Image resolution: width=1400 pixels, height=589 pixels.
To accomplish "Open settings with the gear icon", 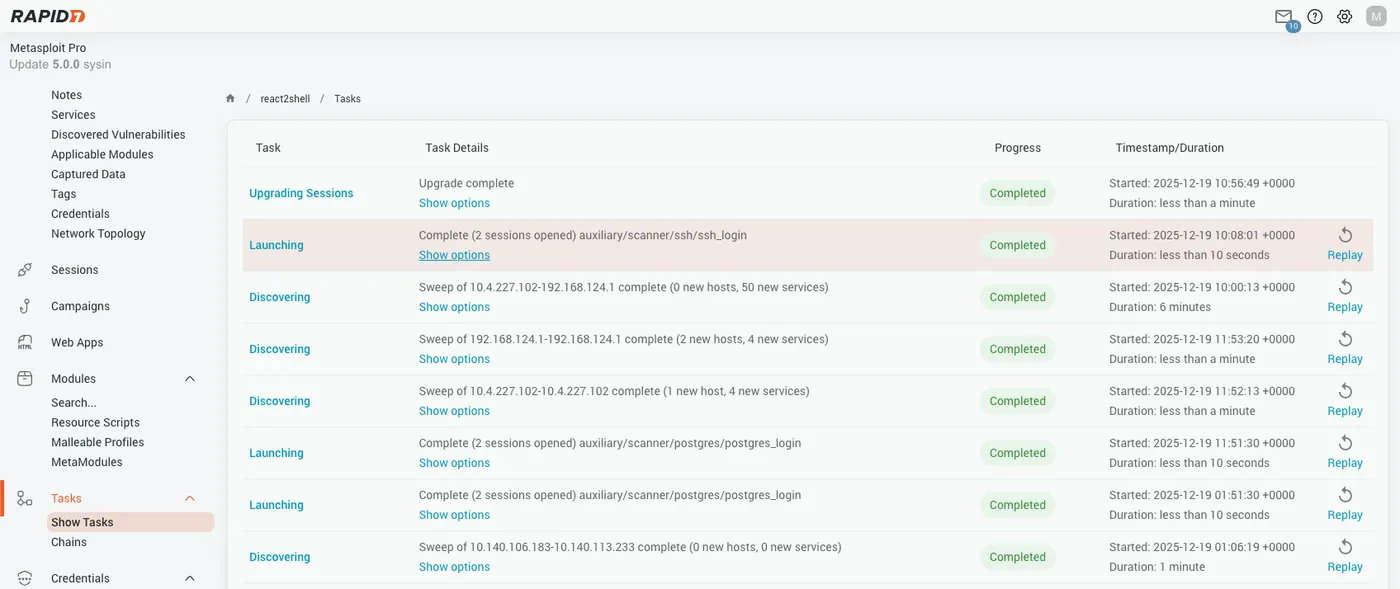I will click(1344, 16).
